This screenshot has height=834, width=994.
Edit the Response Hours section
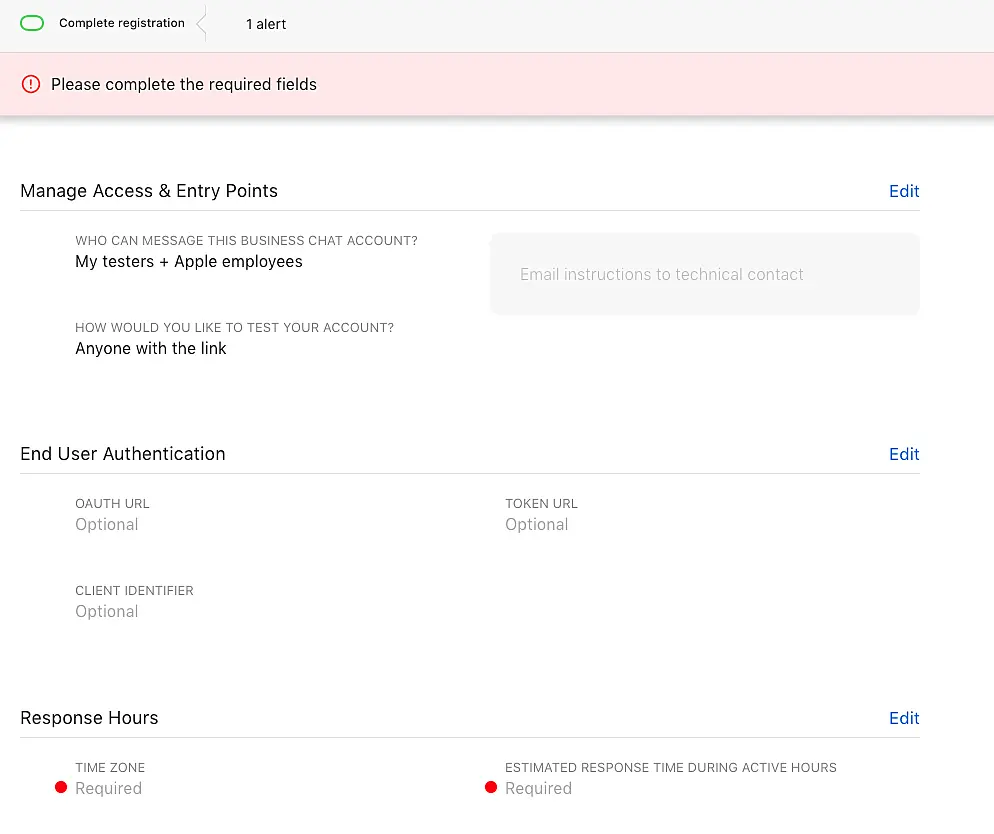(x=903, y=718)
